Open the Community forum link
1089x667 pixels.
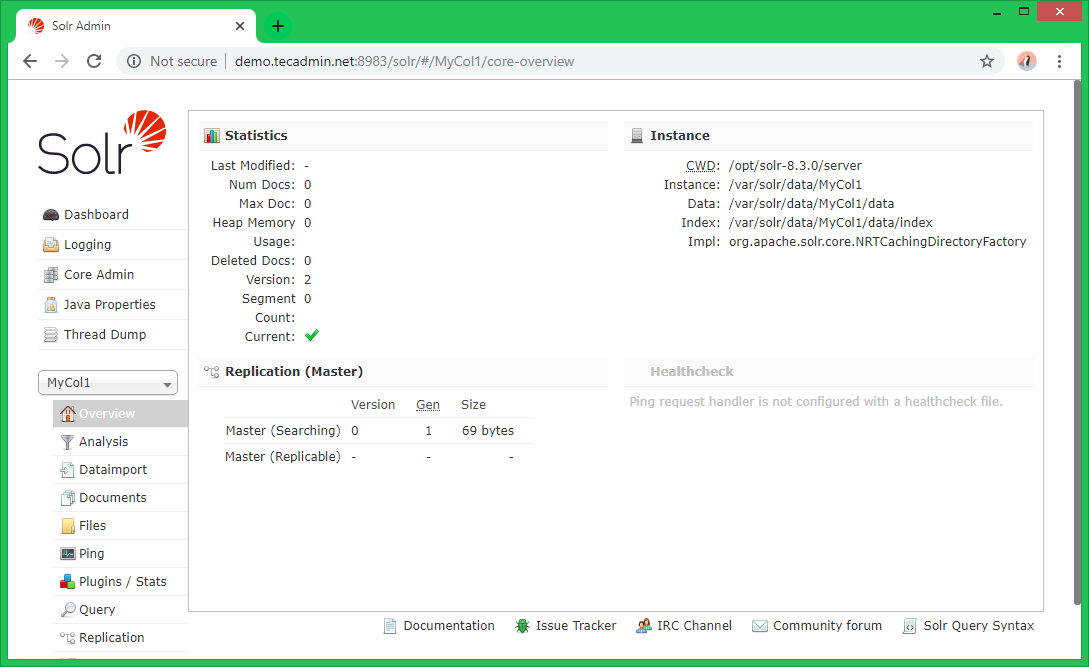point(827,626)
